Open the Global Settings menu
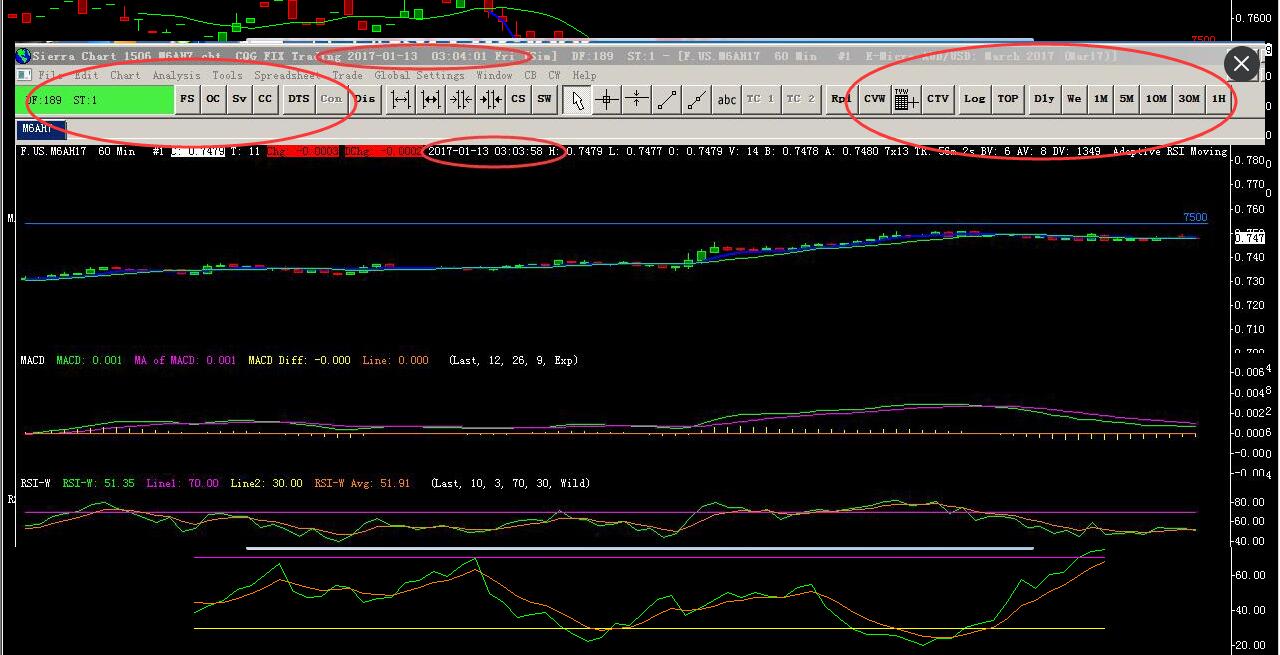 [419, 75]
